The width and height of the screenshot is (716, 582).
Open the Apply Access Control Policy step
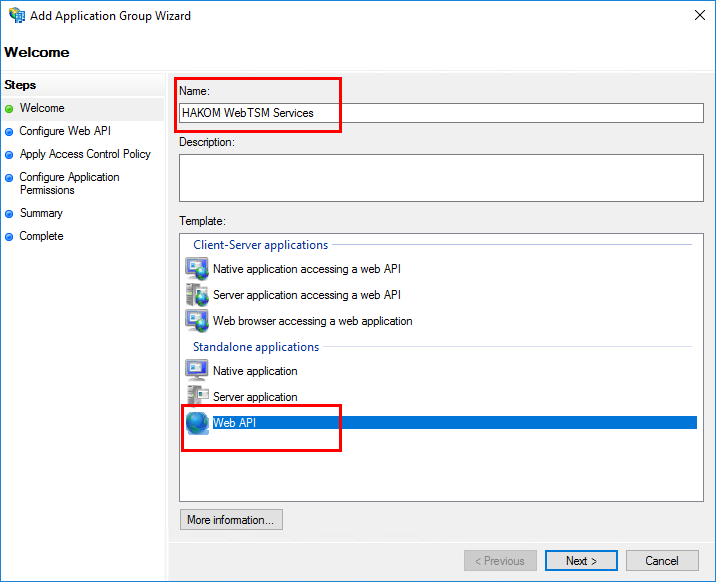(85, 154)
